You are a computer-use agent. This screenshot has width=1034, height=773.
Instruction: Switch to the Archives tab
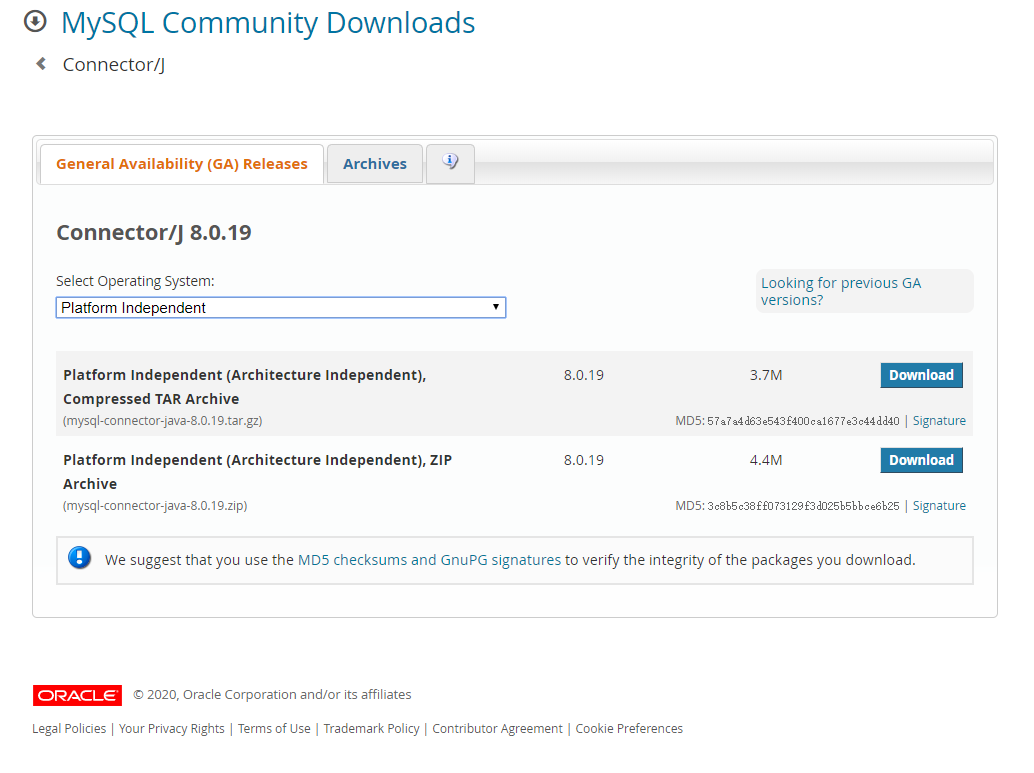pos(375,164)
